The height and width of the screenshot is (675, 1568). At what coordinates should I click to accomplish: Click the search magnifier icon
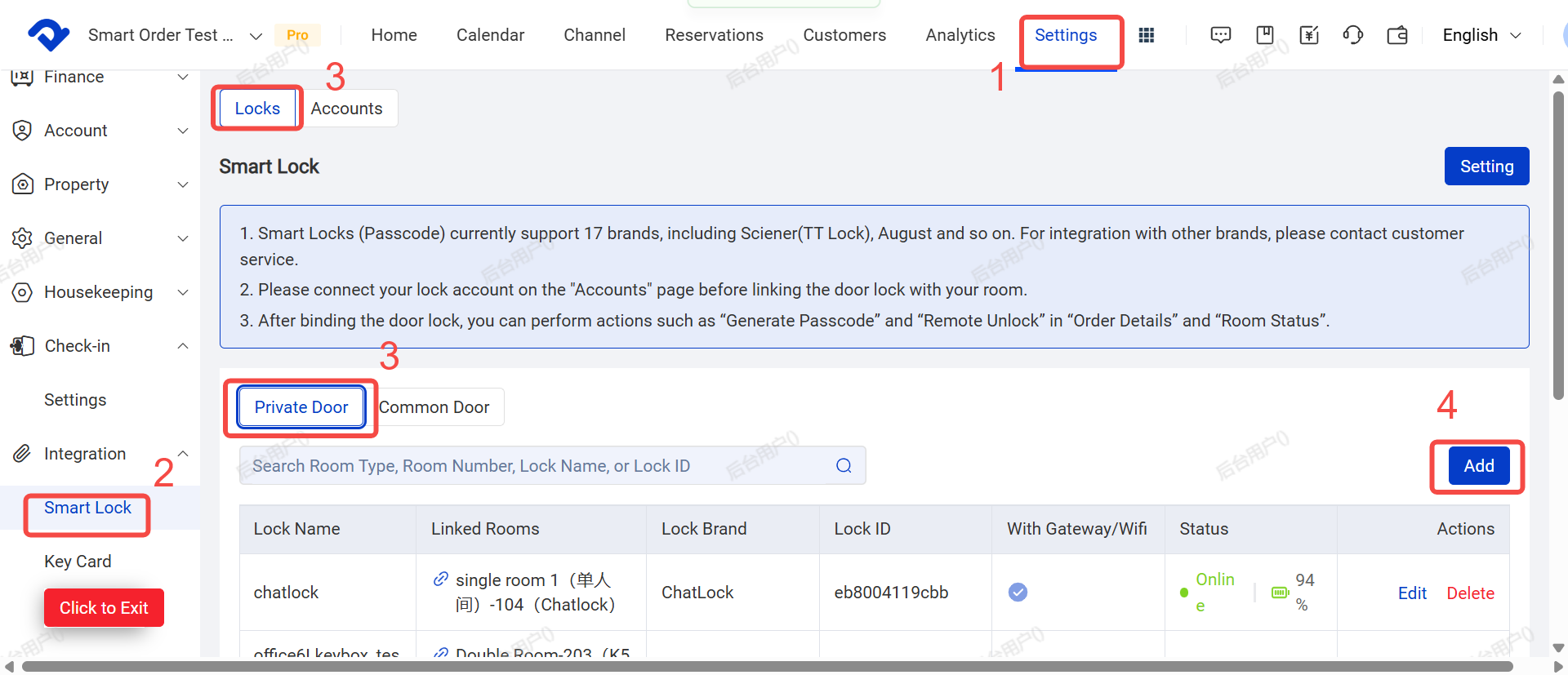pos(844,465)
